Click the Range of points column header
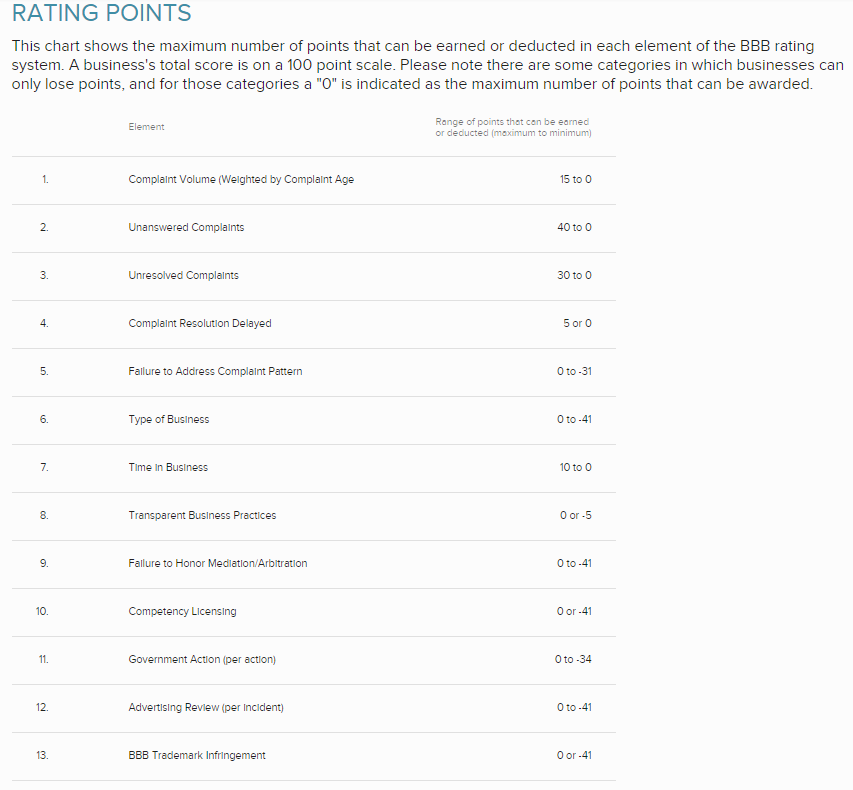Viewport: 853px width, 790px height. tap(513, 127)
